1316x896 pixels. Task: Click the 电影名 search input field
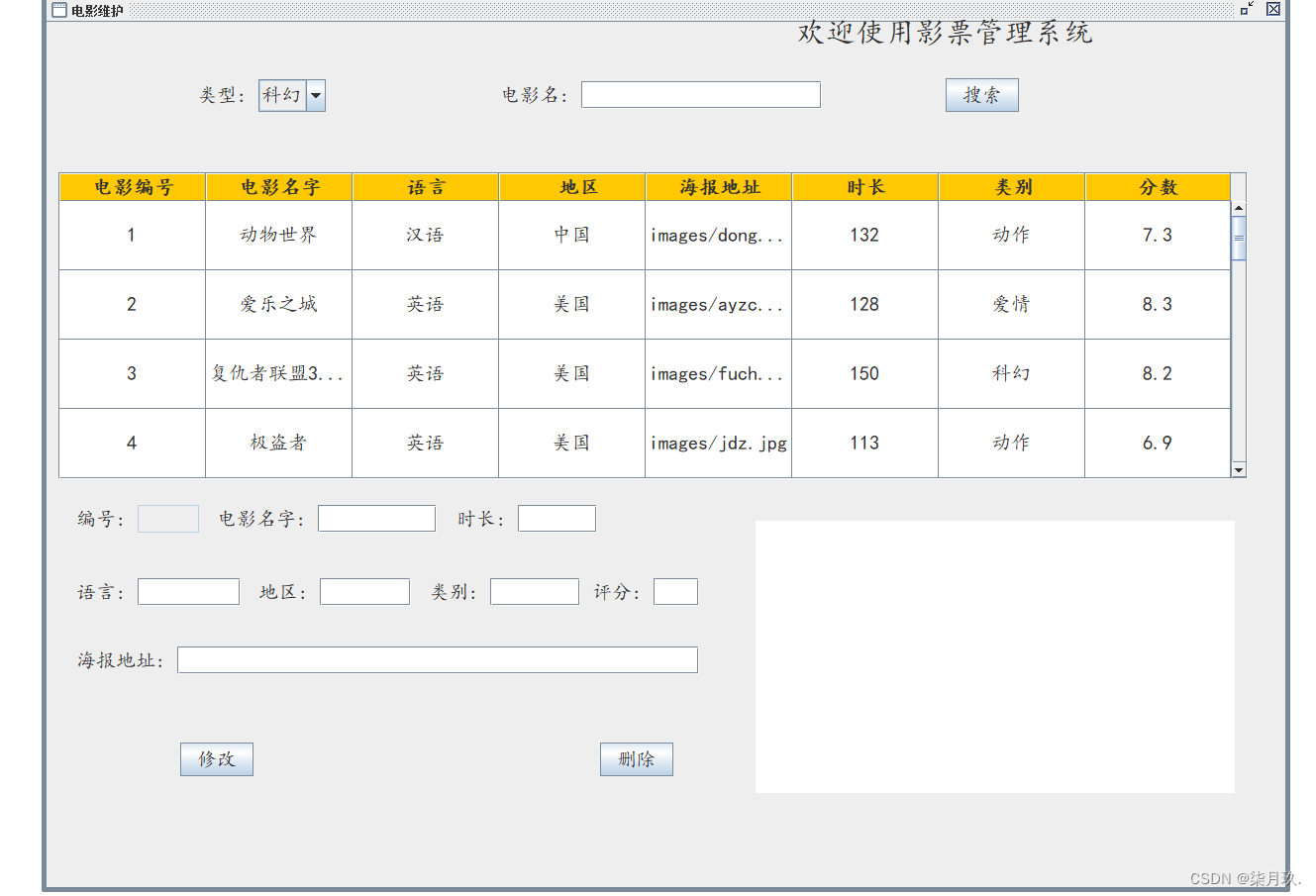click(700, 95)
